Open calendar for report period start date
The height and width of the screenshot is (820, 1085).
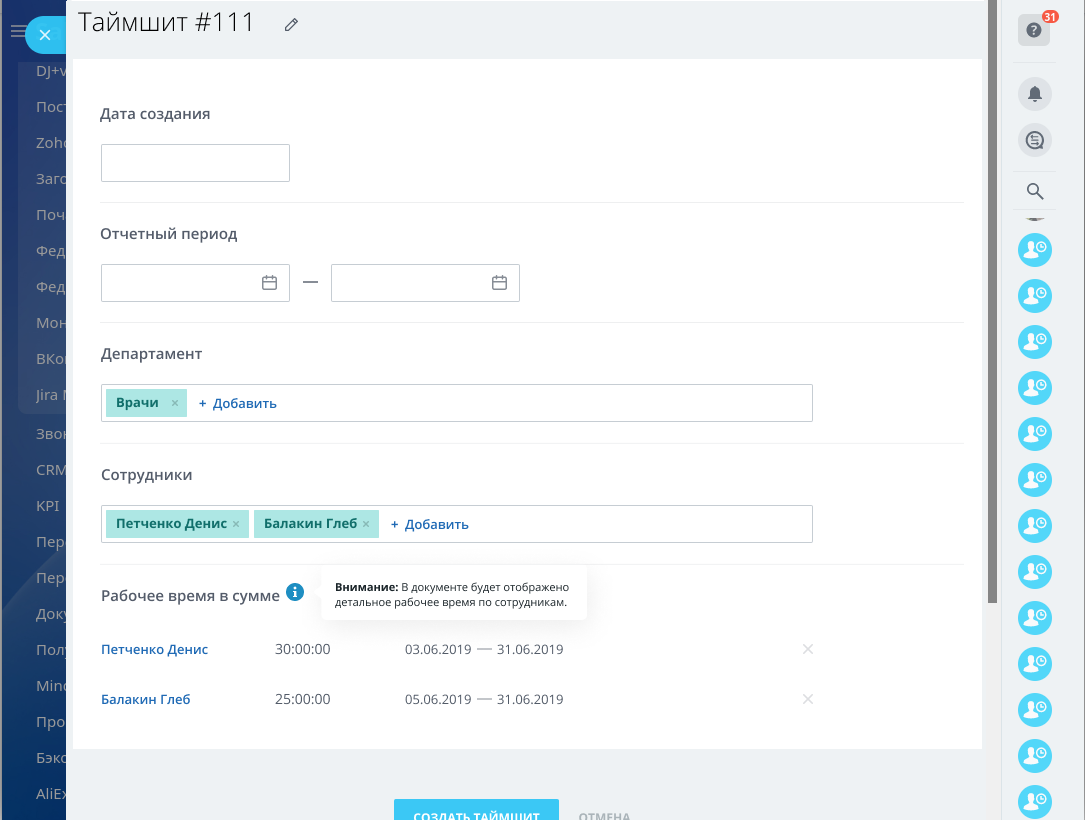pyautogui.click(x=269, y=283)
